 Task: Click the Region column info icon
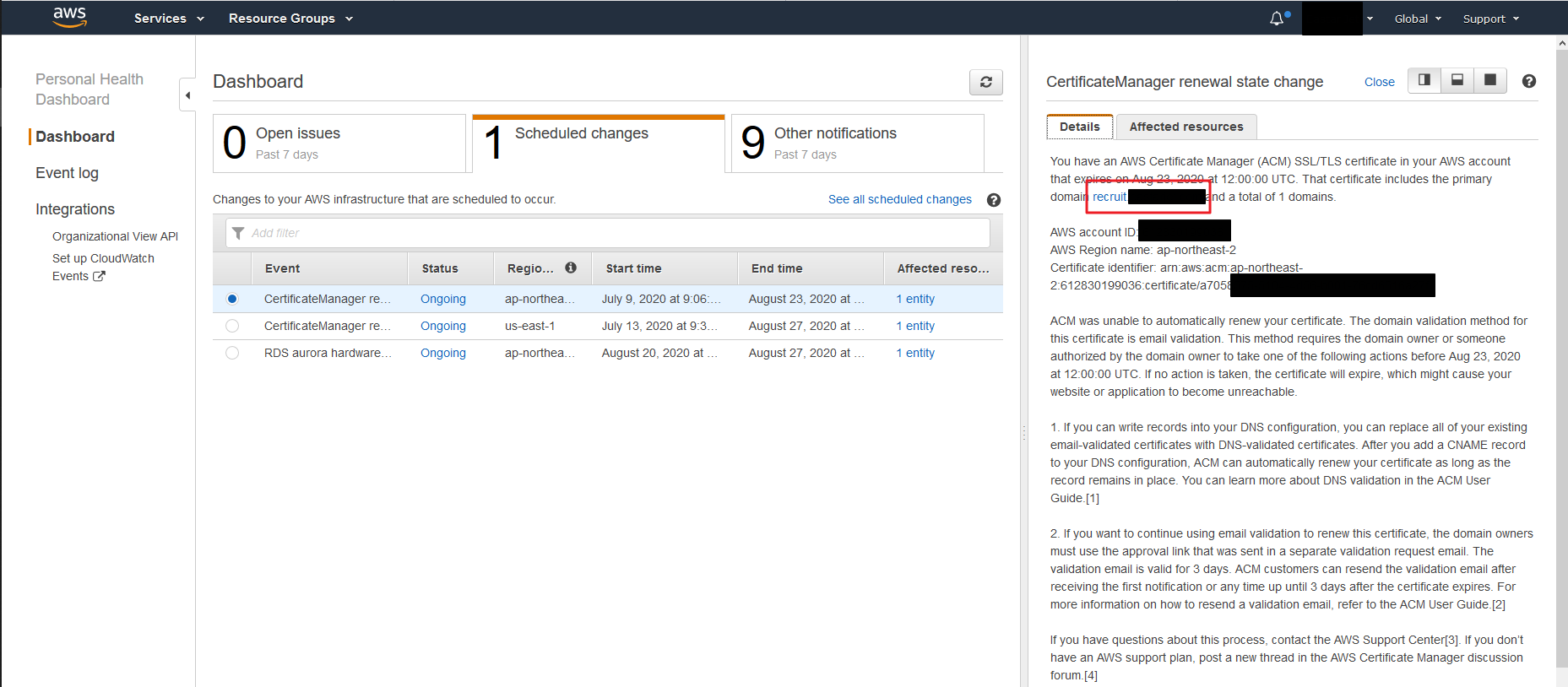pyautogui.click(x=571, y=268)
